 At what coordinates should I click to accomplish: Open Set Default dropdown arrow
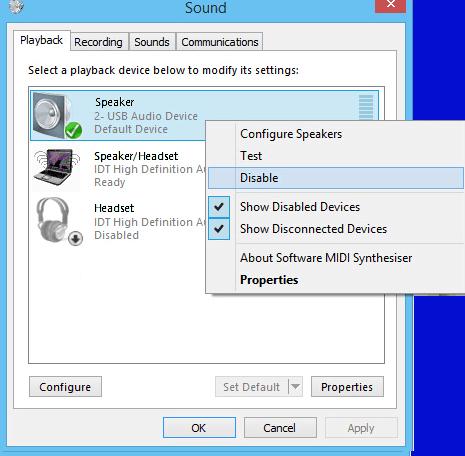pos(295,387)
